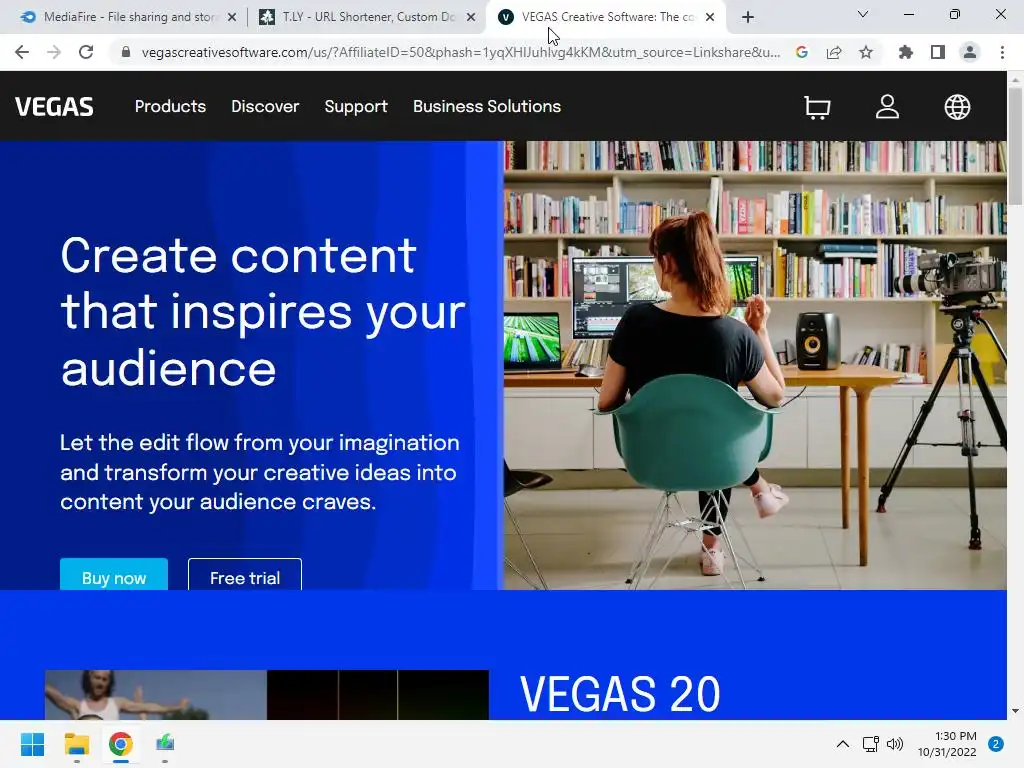The image size is (1024, 768).
Task: Click the Google icon in address bar
Action: pos(802,52)
